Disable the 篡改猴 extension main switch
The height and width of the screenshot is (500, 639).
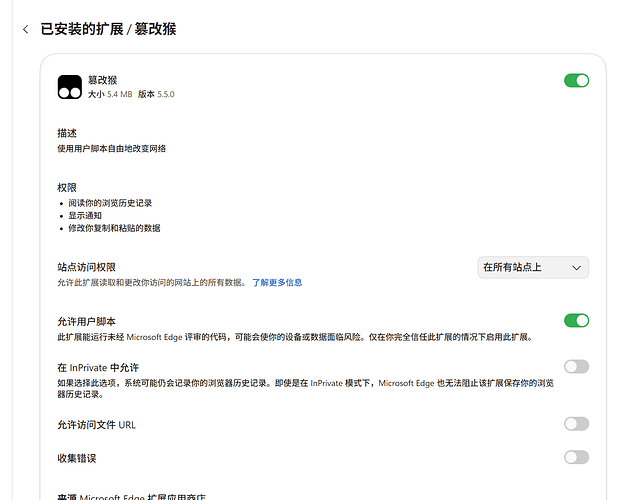[576, 81]
